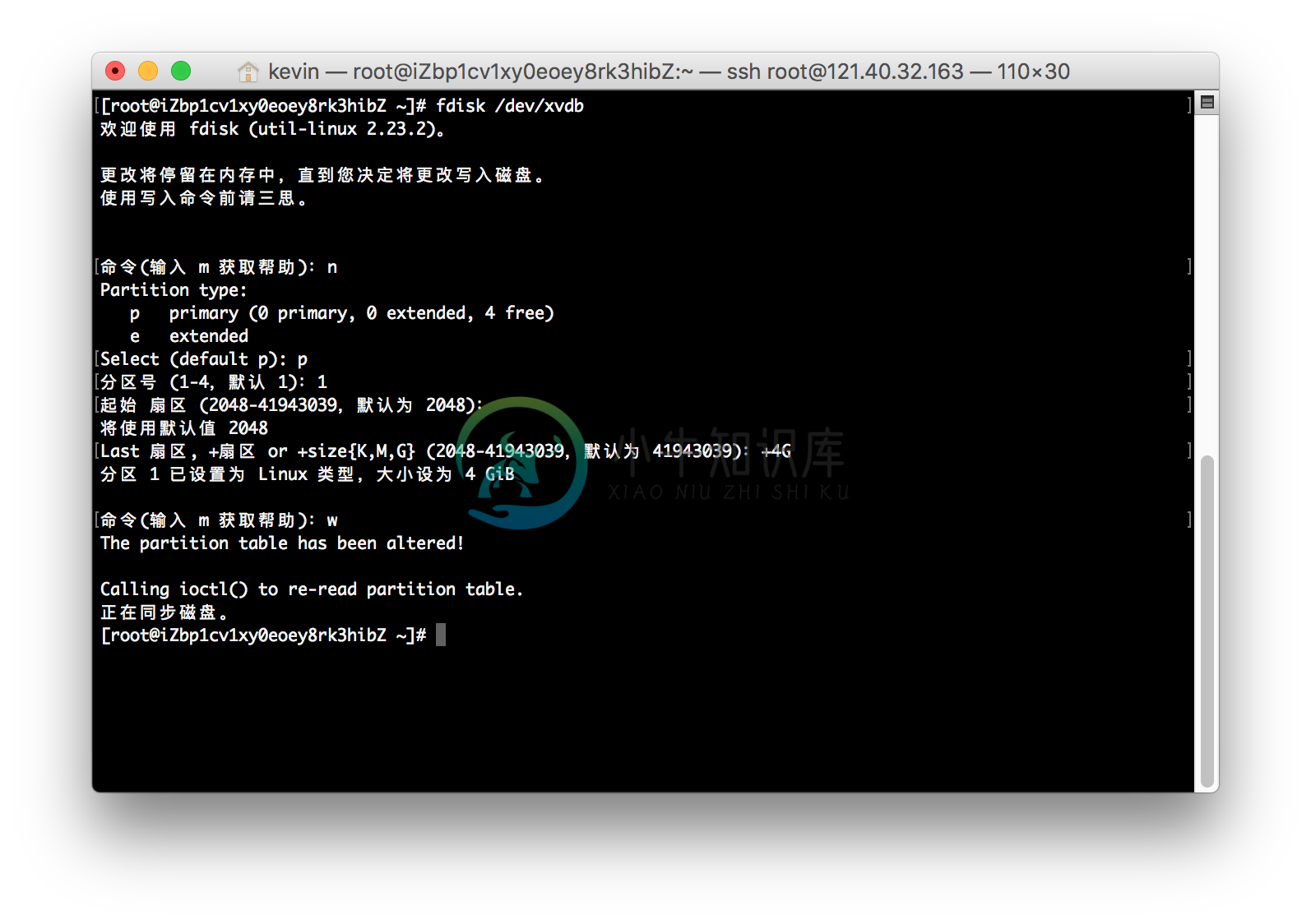Click the '更改将停留在内存中' line
Image resolution: width=1311 pixels, height=924 pixels.
coord(322,175)
